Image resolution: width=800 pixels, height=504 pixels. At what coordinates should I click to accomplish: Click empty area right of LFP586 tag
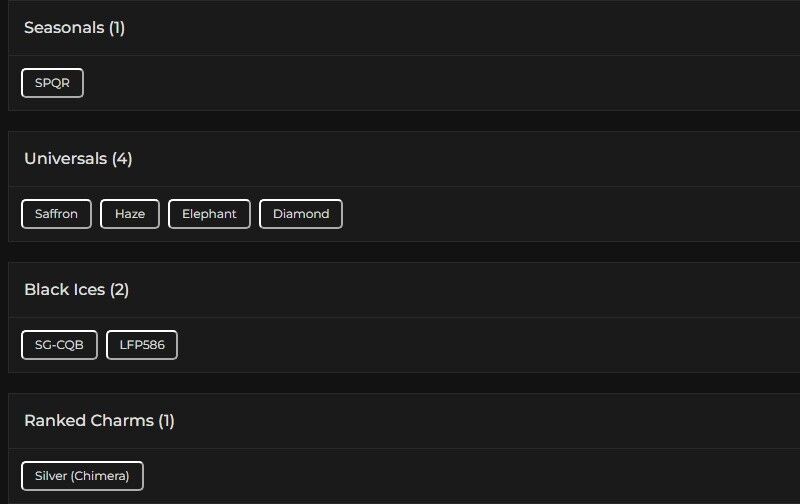(450, 345)
